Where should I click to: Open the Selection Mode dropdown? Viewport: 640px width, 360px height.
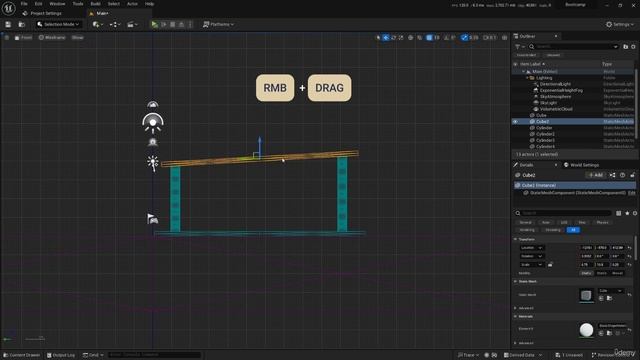[x=58, y=24]
